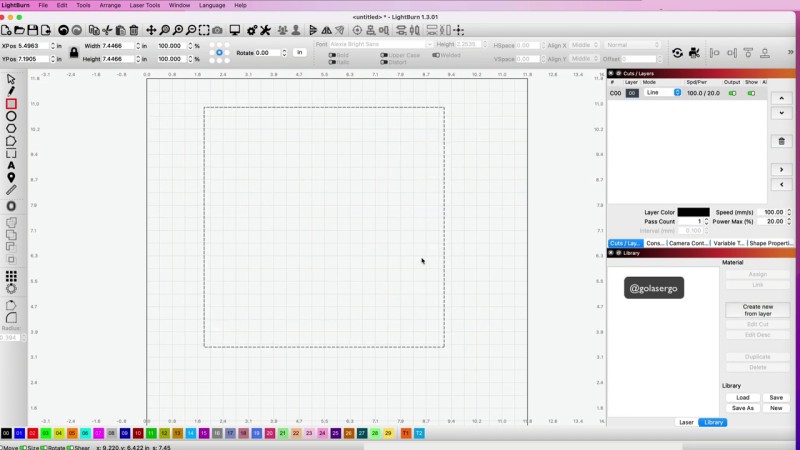Screen dimensions: 800x450
Task: Delete layer using Cuts panel trash icon
Action: (781, 141)
